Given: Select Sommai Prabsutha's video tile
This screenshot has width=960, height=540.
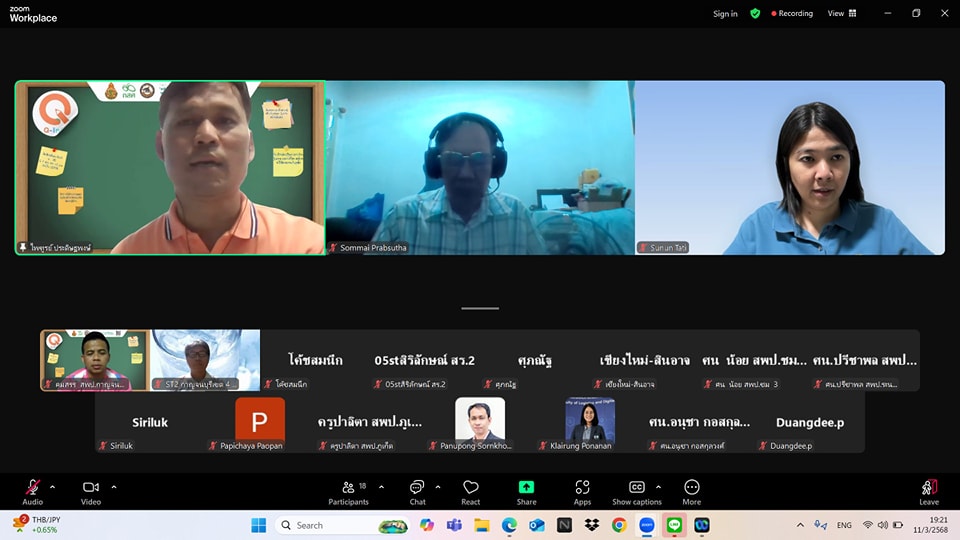Looking at the screenshot, I should 480,167.
